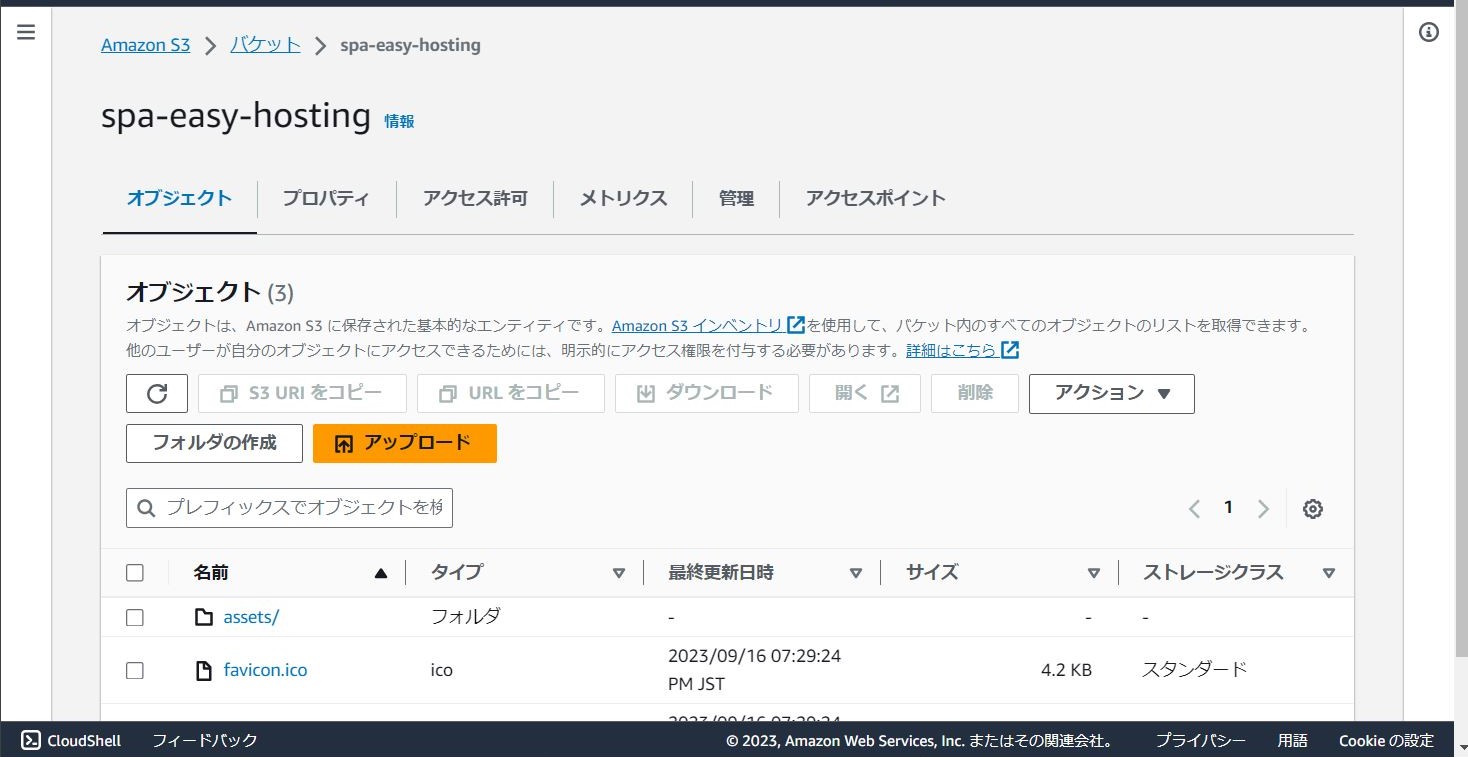Open the アクセスポイント tab
Viewport: 1468px width, 757px height.
point(876,198)
